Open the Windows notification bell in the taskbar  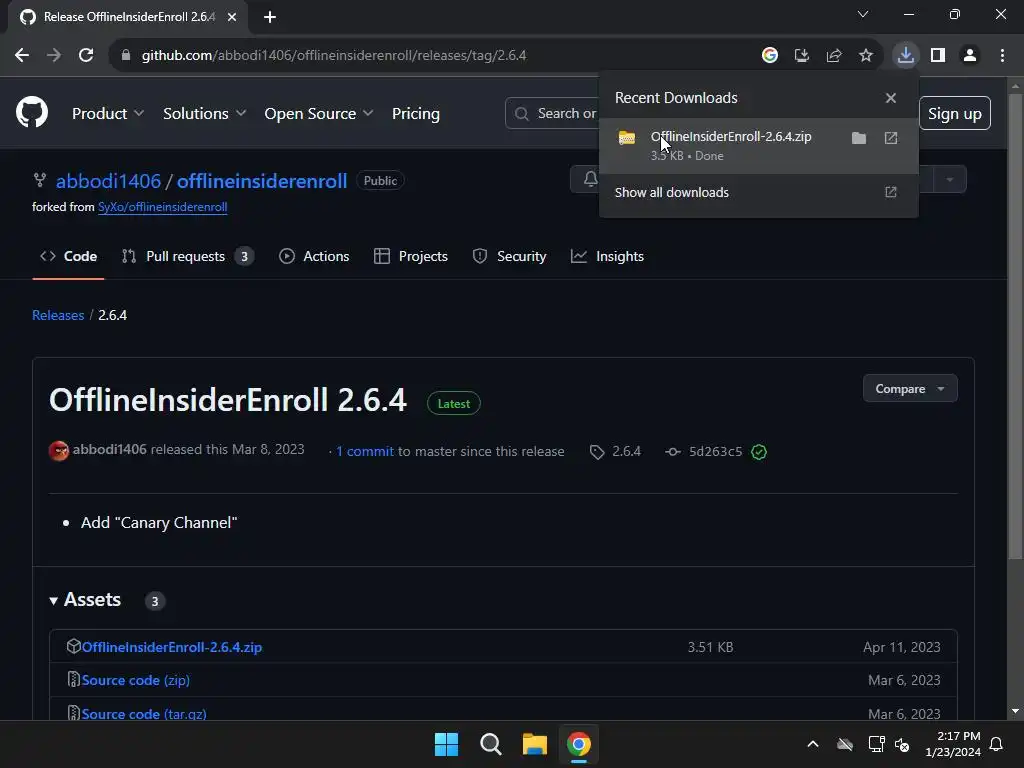pyautogui.click(x=997, y=744)
